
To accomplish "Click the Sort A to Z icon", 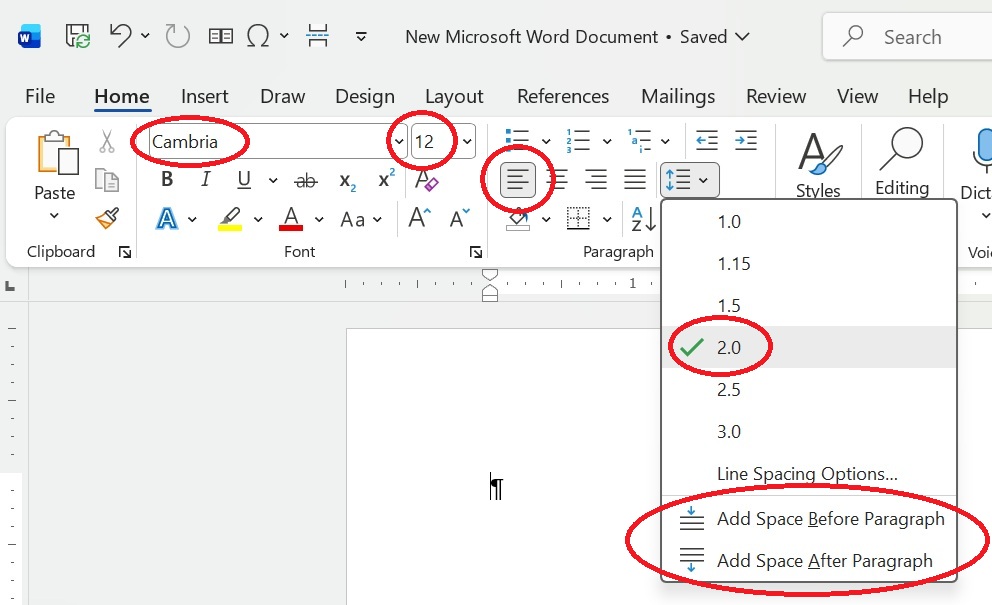I will pyautogui.click(x=642, y=219).
